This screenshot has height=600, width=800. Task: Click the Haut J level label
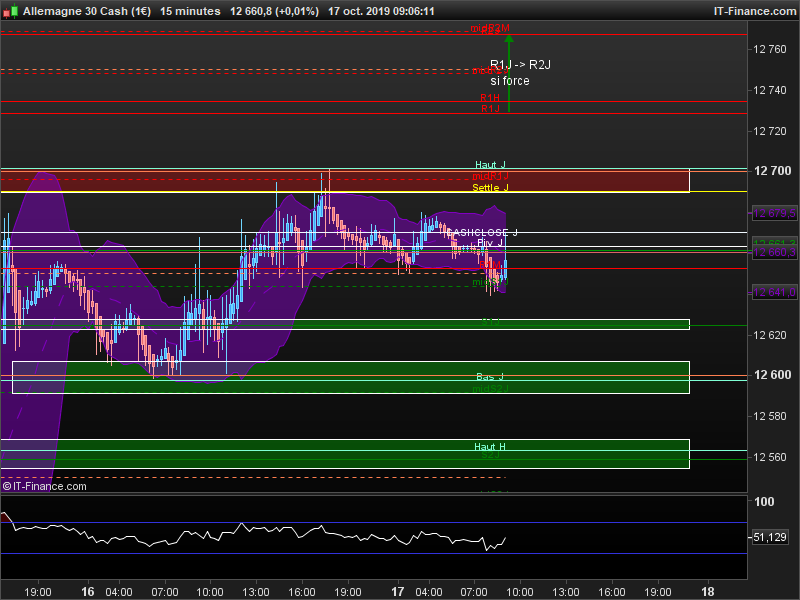[490, 164]
